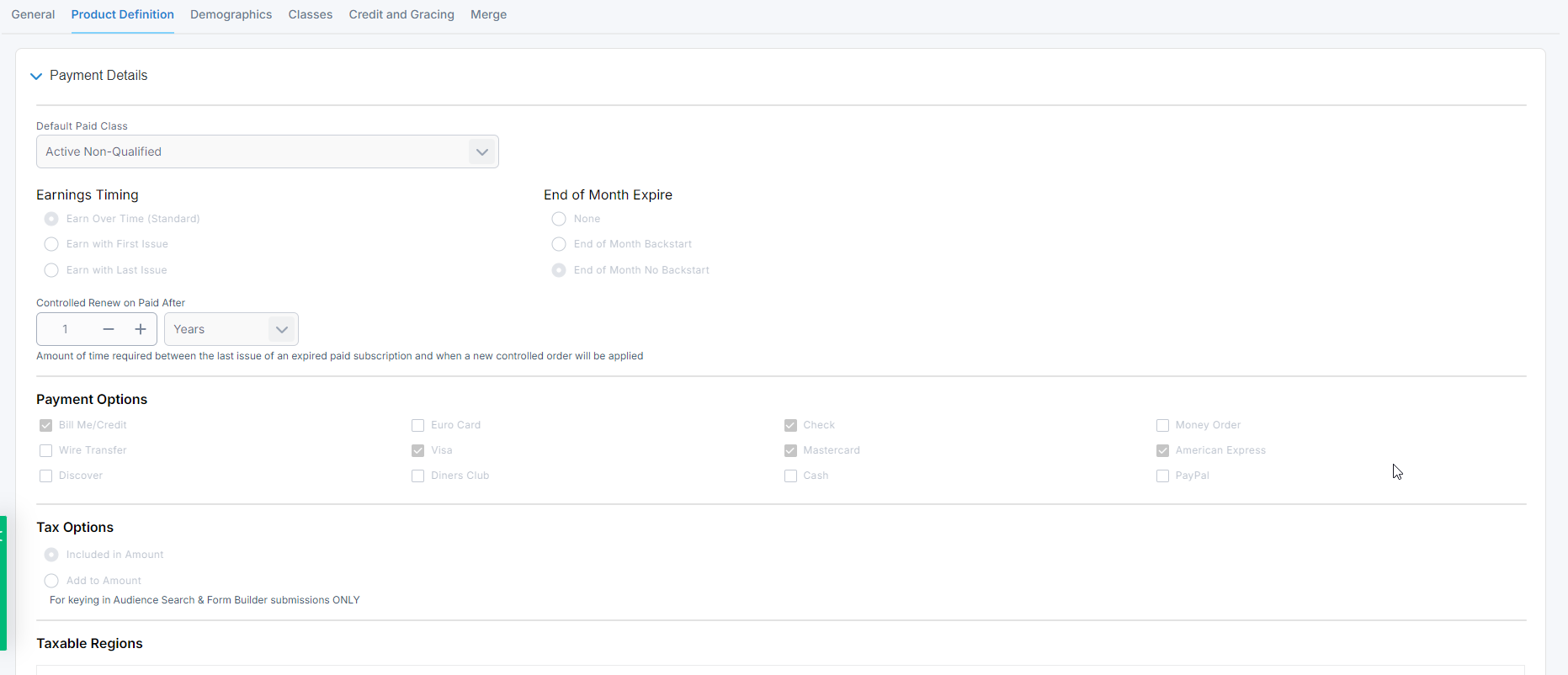This screenshot has width=1568, height=675.
Task: Choose End of Month Backstart option
Action: pyautogui.click(x=559, y=244)
